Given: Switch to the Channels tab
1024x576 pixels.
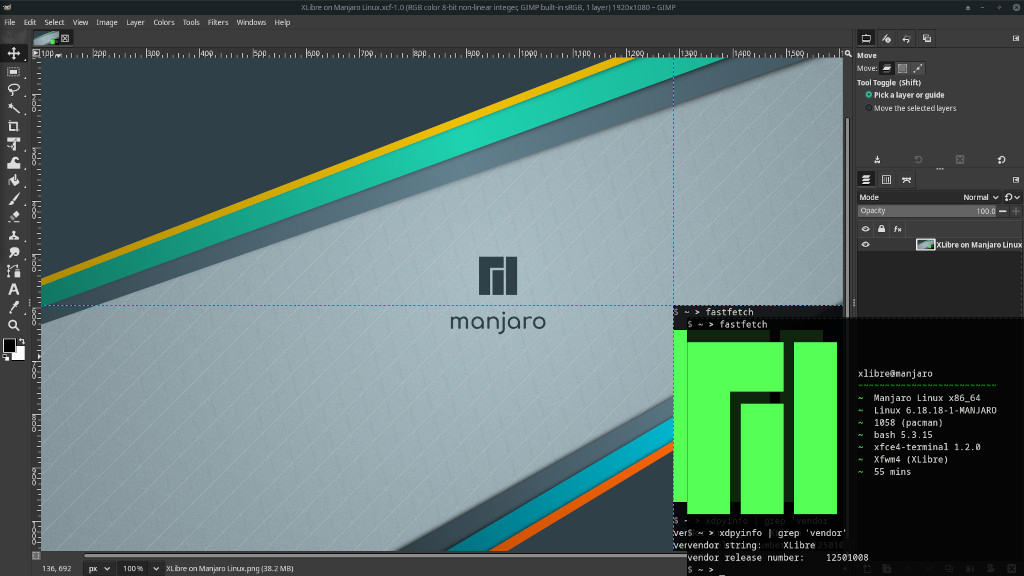Looking at the screenshot, I should point(886,180).
